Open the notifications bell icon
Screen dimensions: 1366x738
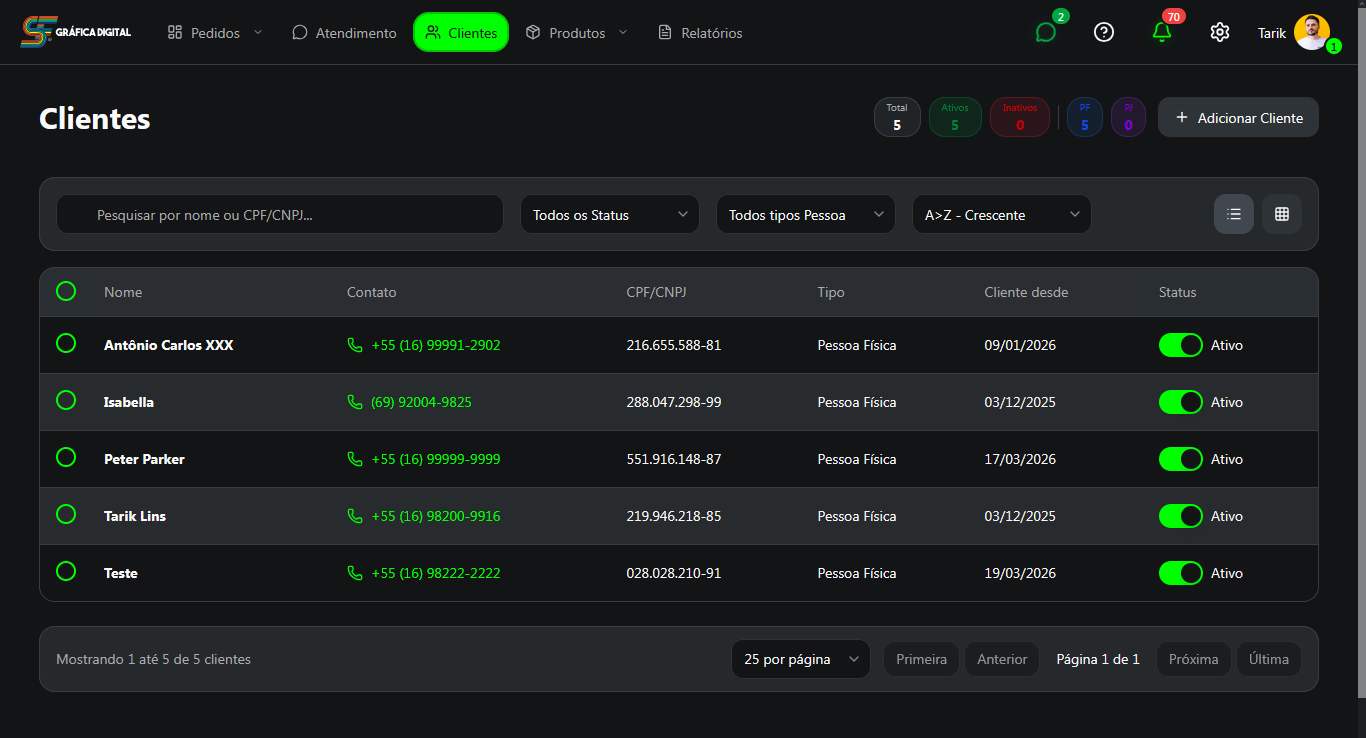(1162, 32)
